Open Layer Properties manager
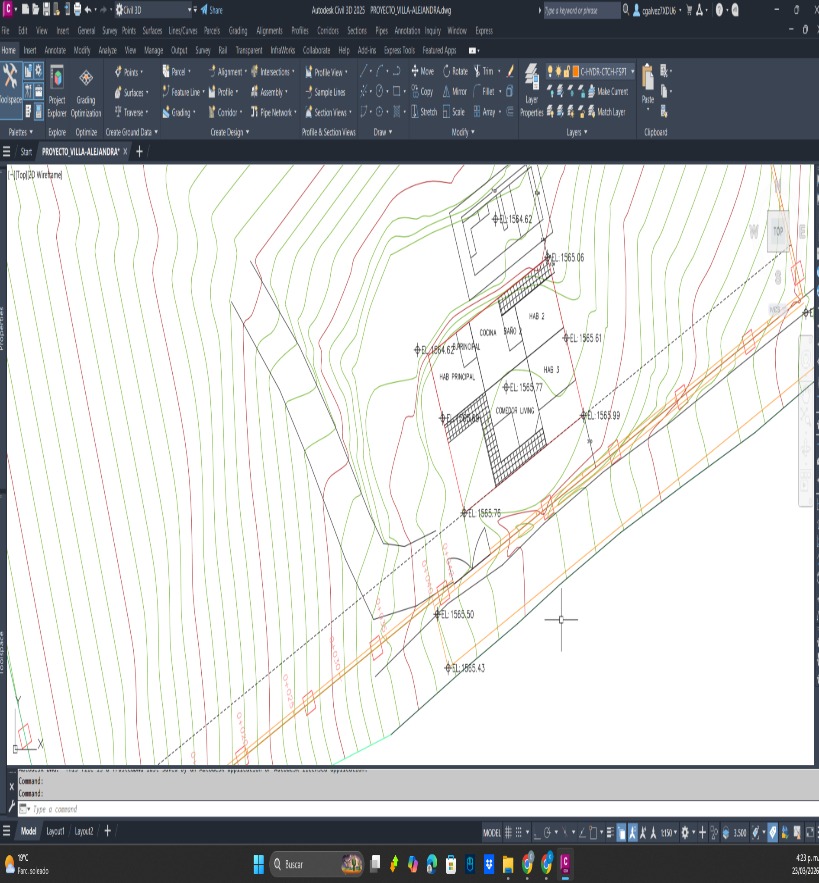Viewport: 819px width, 883px height. [x=532, y=90]
